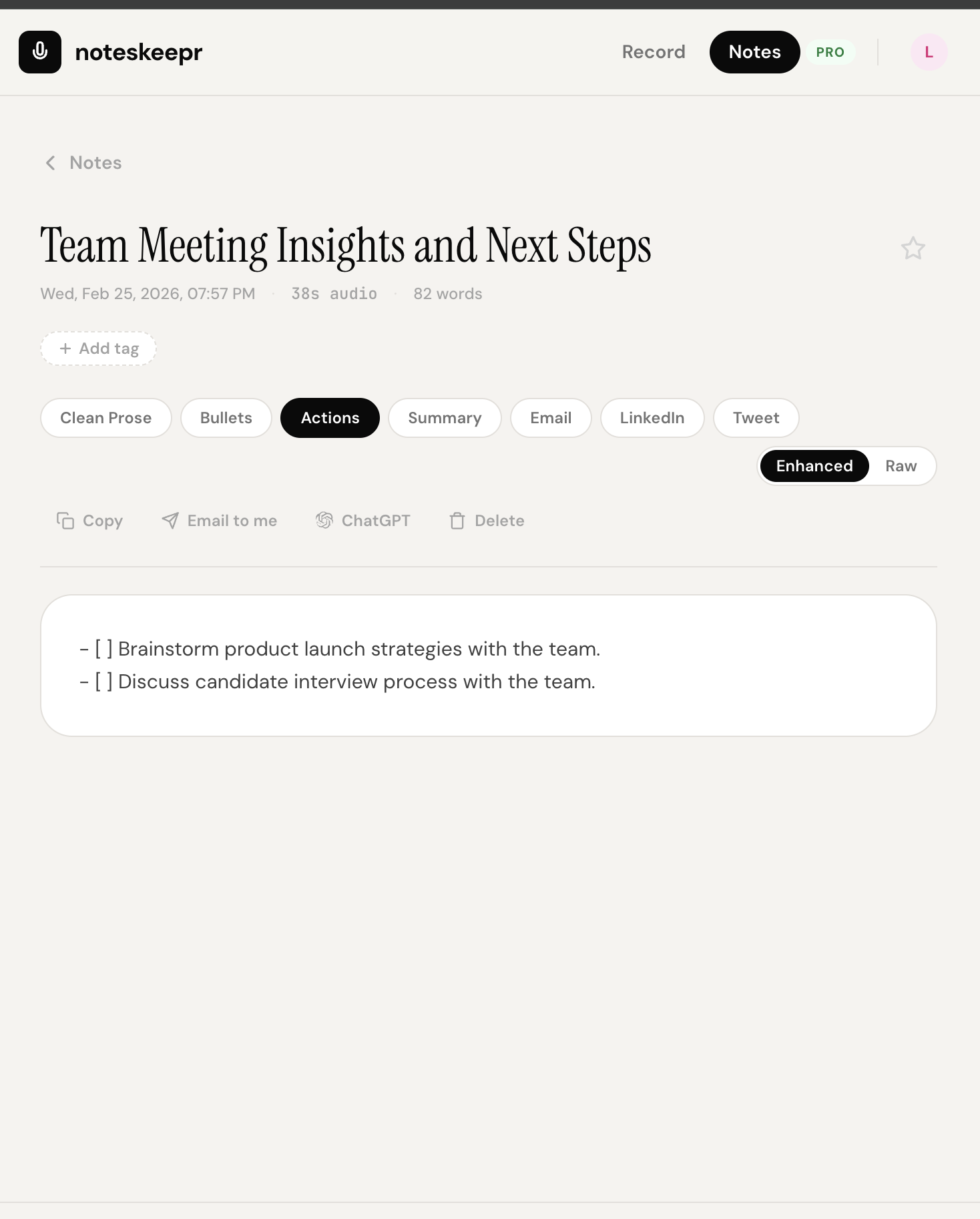Add a tag to this note
This screenshot has height=1219, width=980.
pos(98,348)
